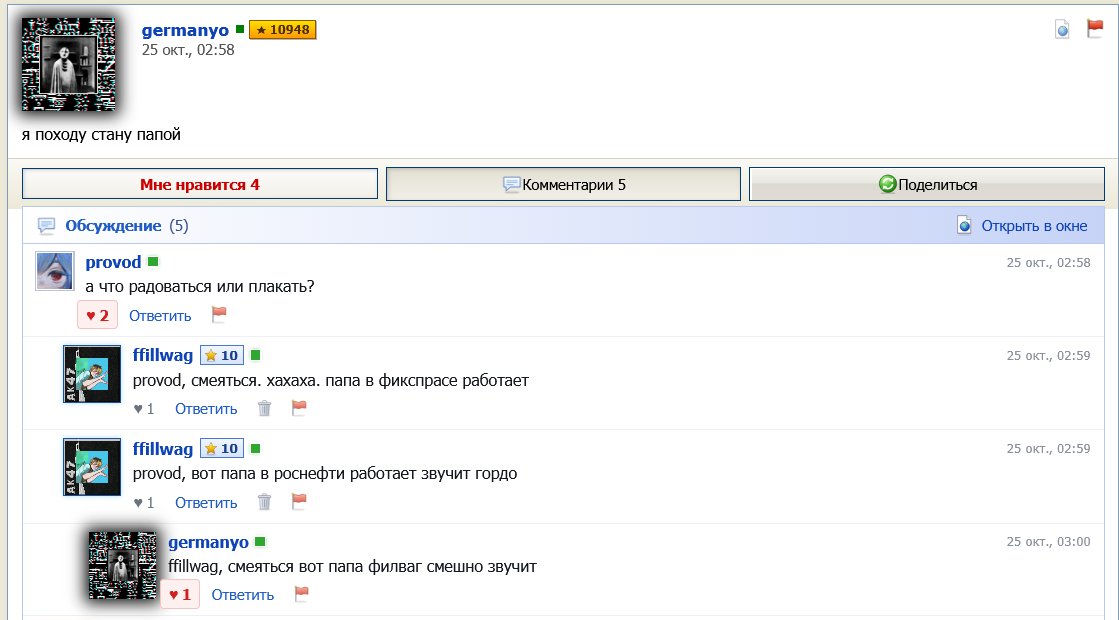Open germanyo's profile from the post header name
1119x620 pixels.
[185, 30]
